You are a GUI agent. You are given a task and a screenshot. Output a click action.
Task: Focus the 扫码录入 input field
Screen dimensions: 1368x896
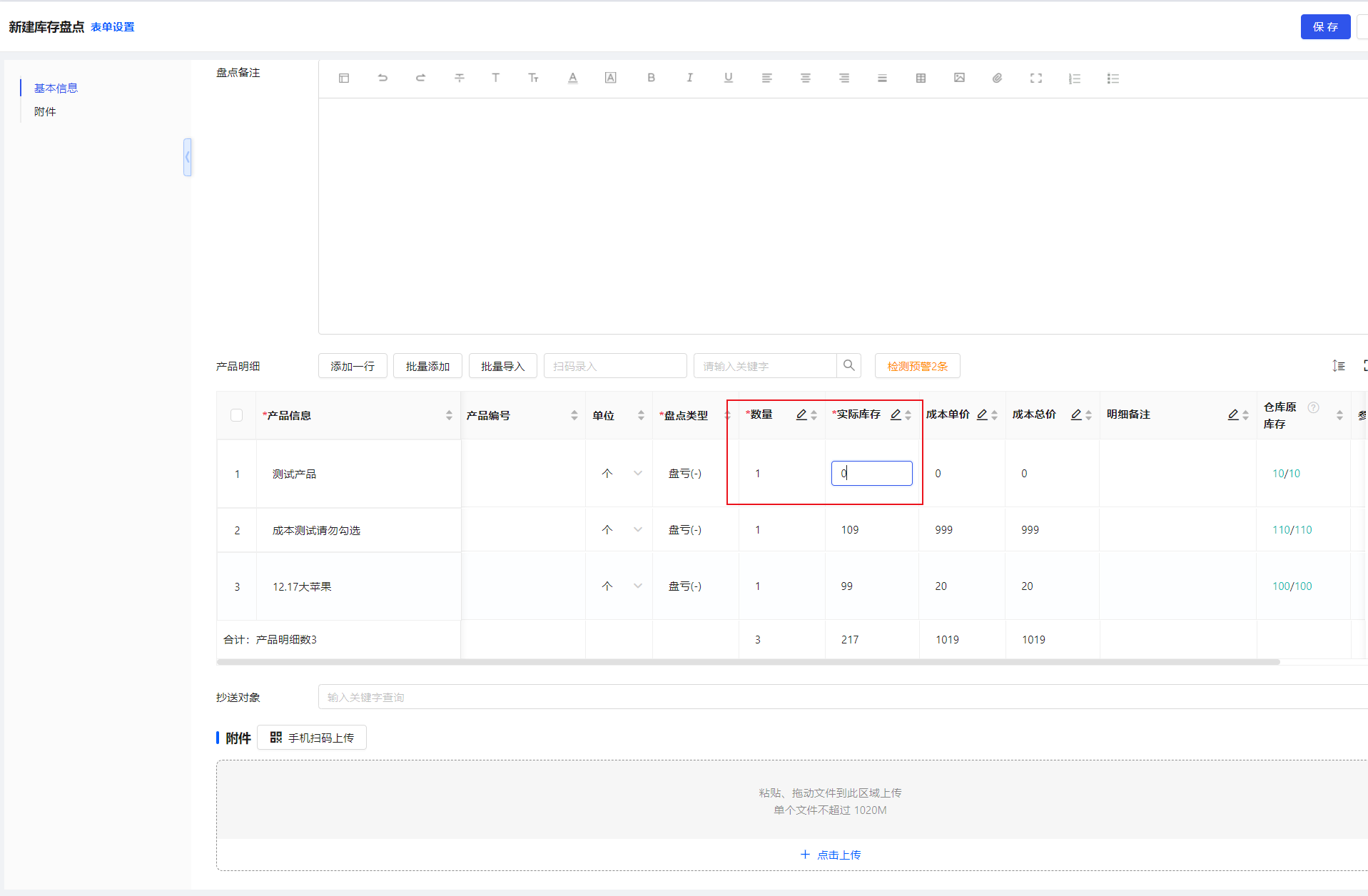614,366
